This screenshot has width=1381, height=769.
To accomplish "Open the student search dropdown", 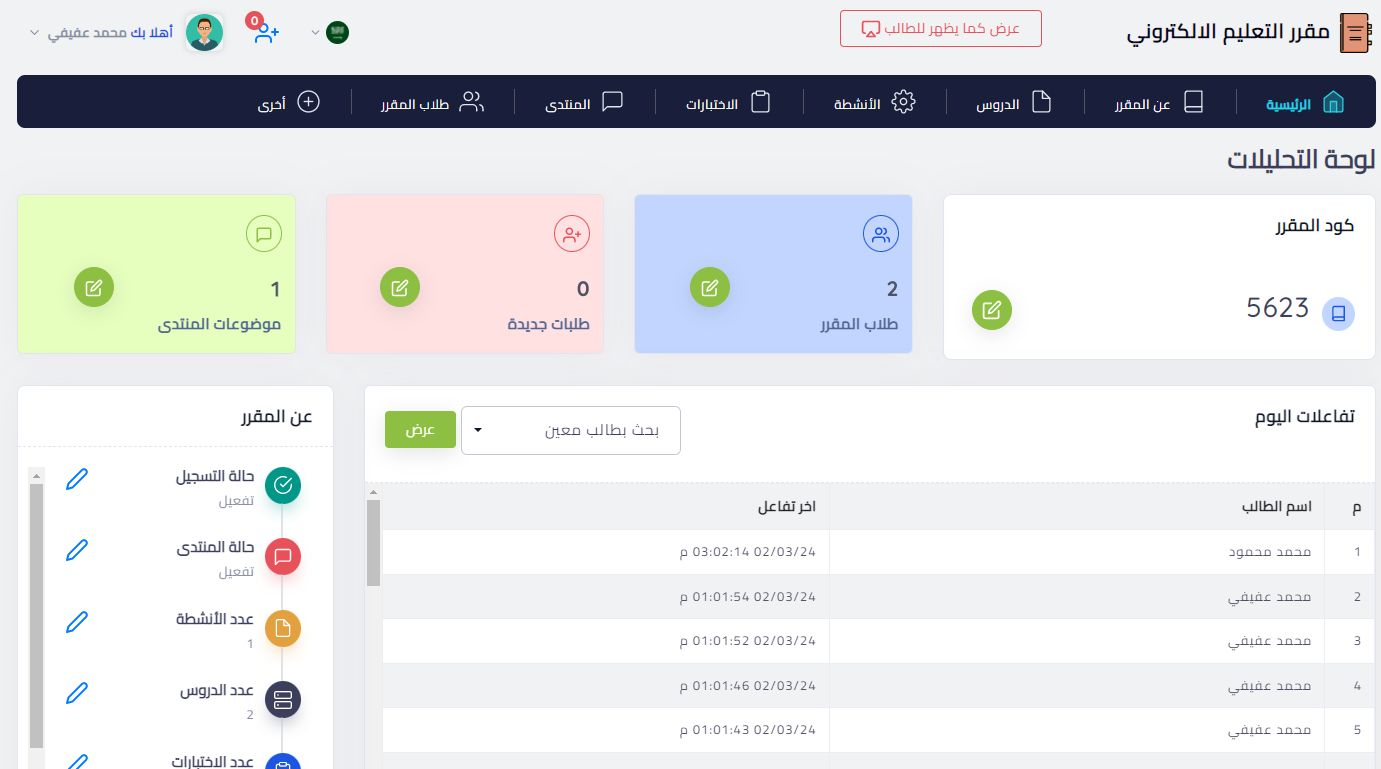I will point(571,430).
